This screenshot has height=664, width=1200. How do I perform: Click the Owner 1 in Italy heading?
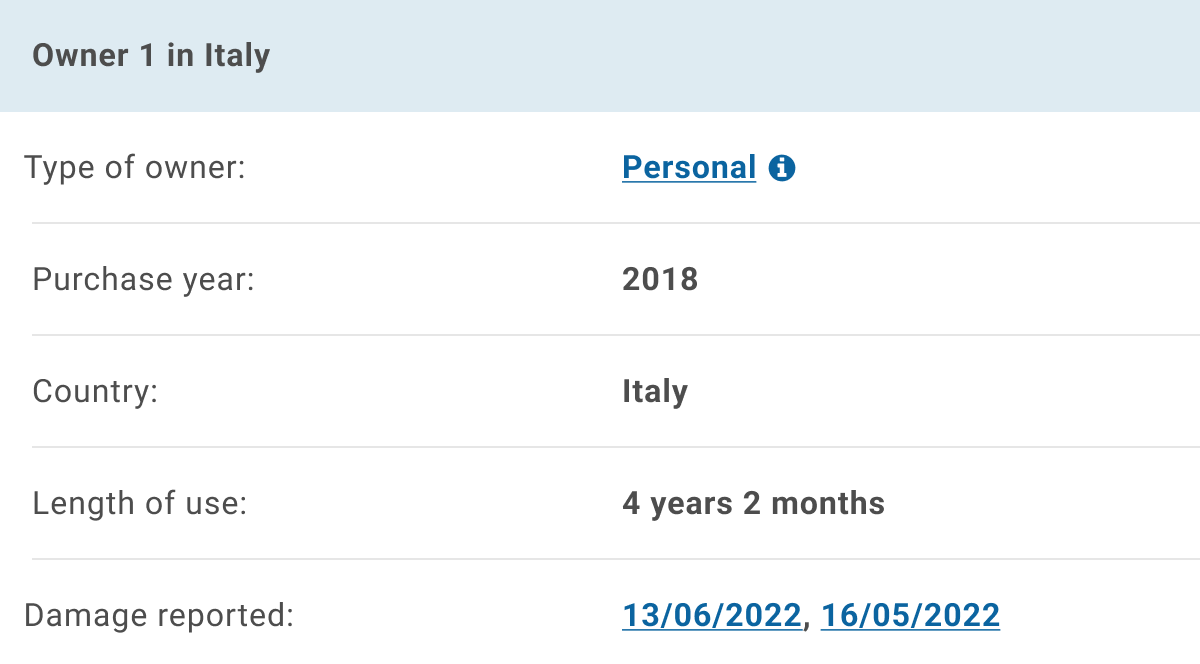coord(151,55)
